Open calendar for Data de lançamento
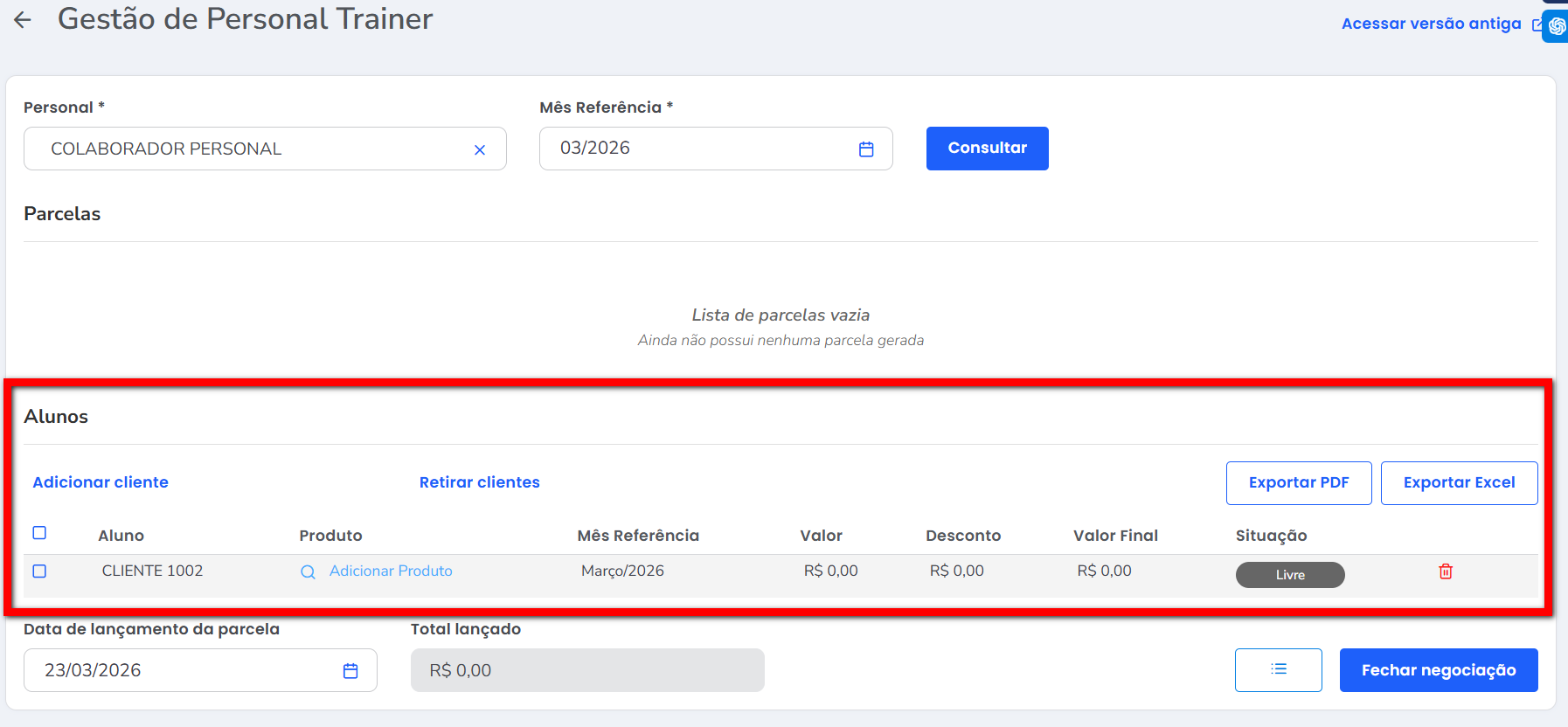 (x=350, y=671)
